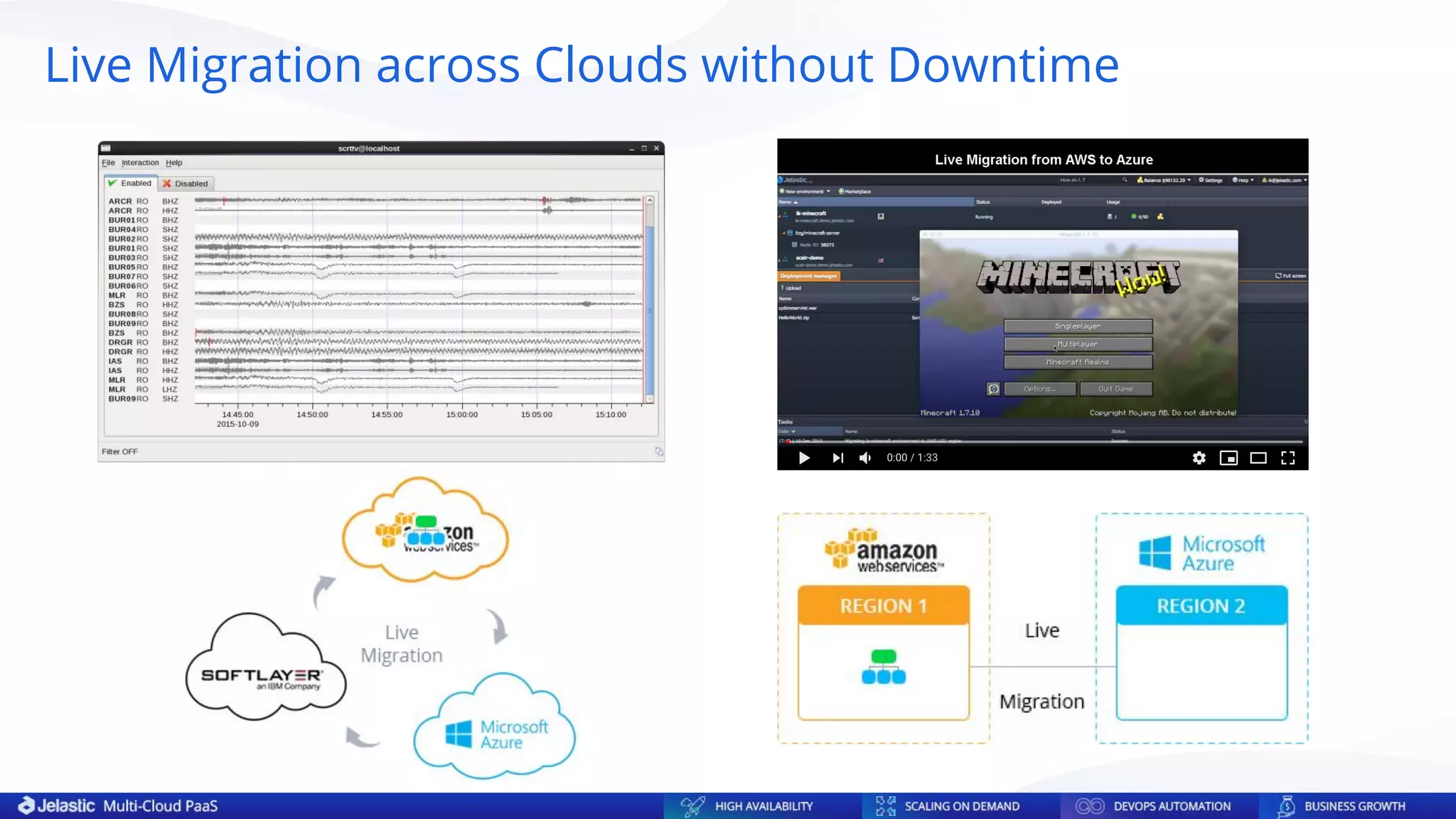The height and width of the screenshot is (819, 1456).
Task: Switch to the Enabled tab in scrttv
Action: click(131, 183)
